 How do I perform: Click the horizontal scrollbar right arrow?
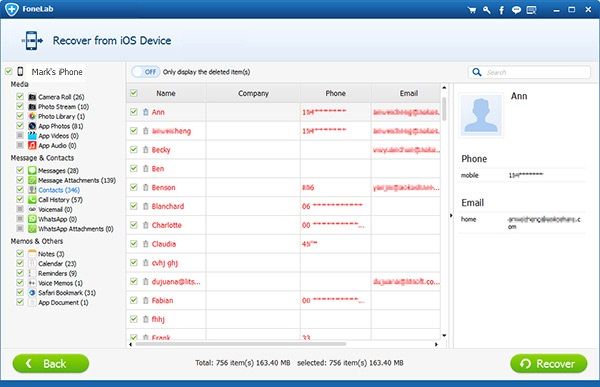pos(436,344)
